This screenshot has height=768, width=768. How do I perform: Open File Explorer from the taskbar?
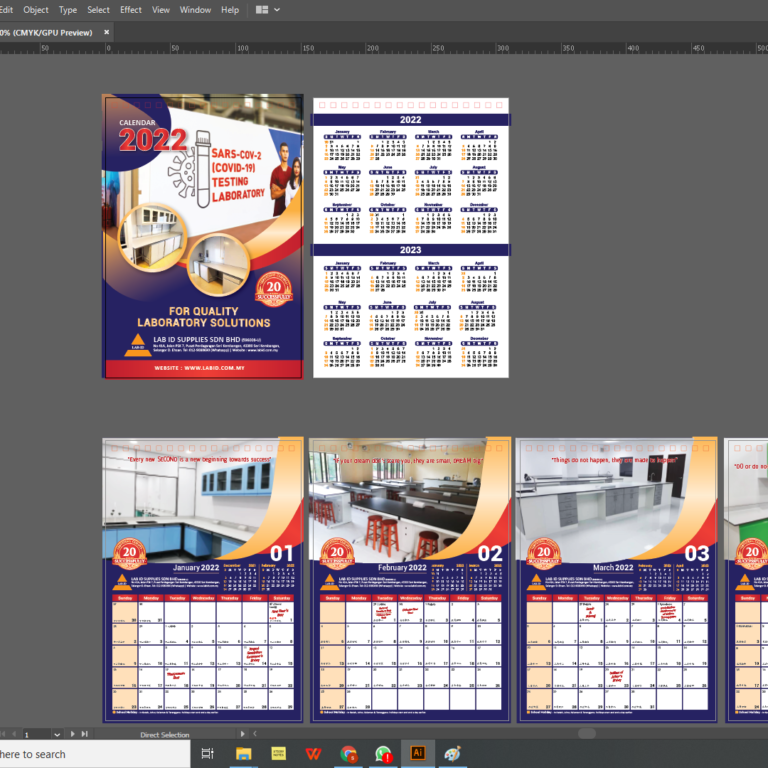243,754
